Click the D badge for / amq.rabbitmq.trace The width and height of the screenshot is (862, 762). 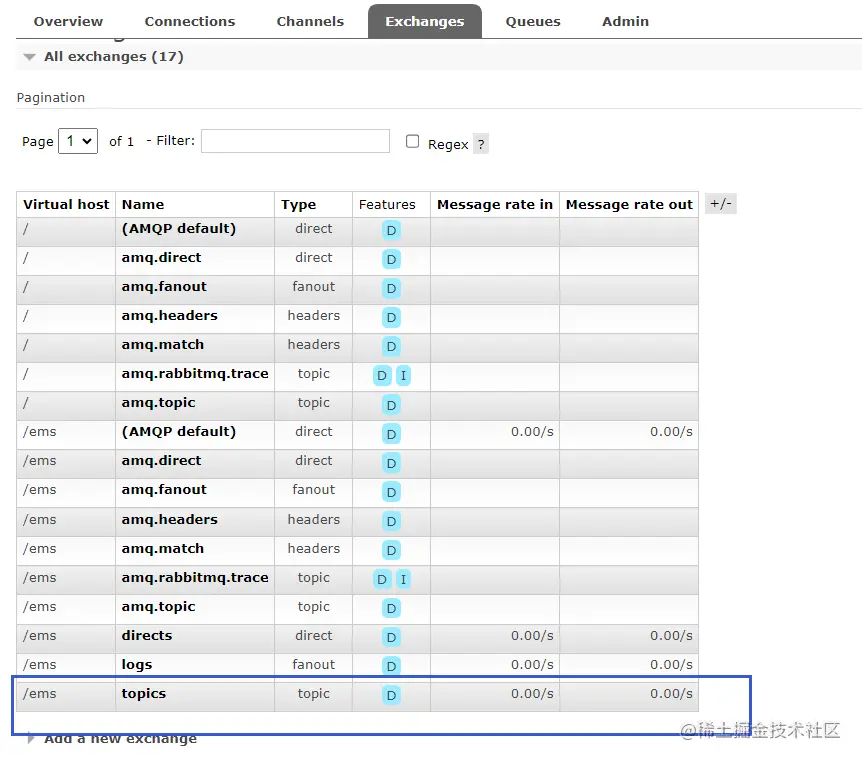(382, 376)
